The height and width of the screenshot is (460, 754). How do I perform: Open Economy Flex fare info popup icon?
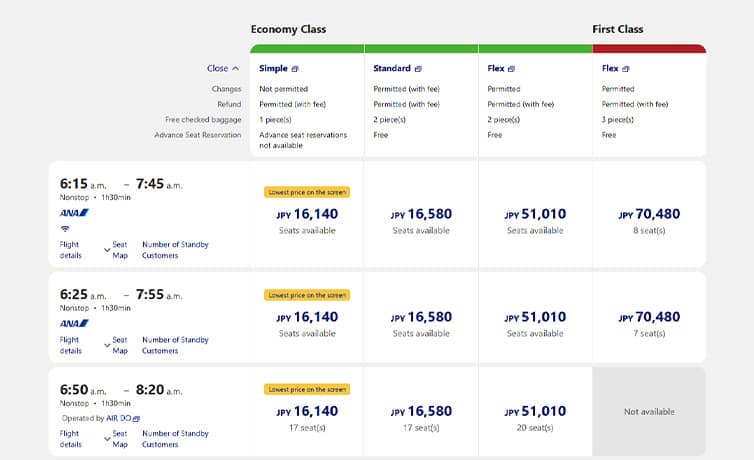tap(511, 69)
